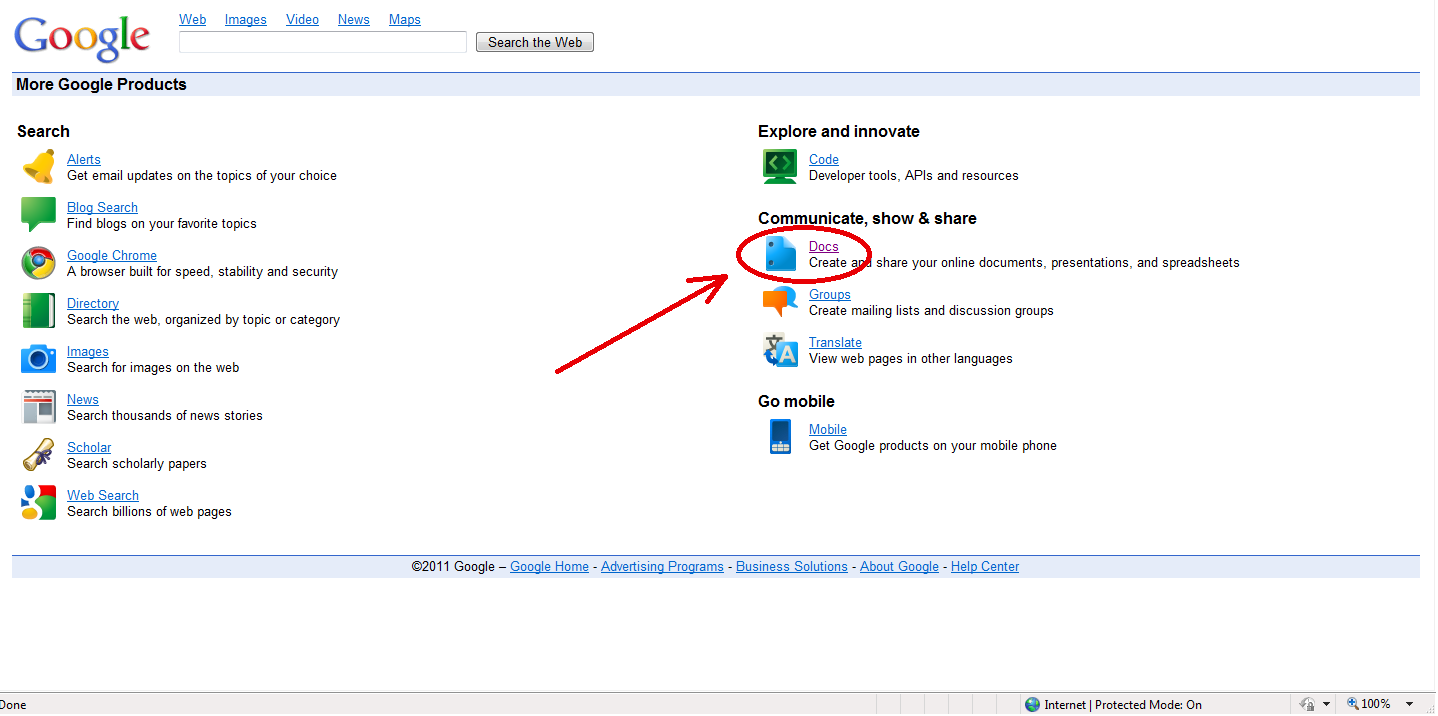Click the Translate language icon
The image size is (1438, 716).
click(x=780, y=350)
